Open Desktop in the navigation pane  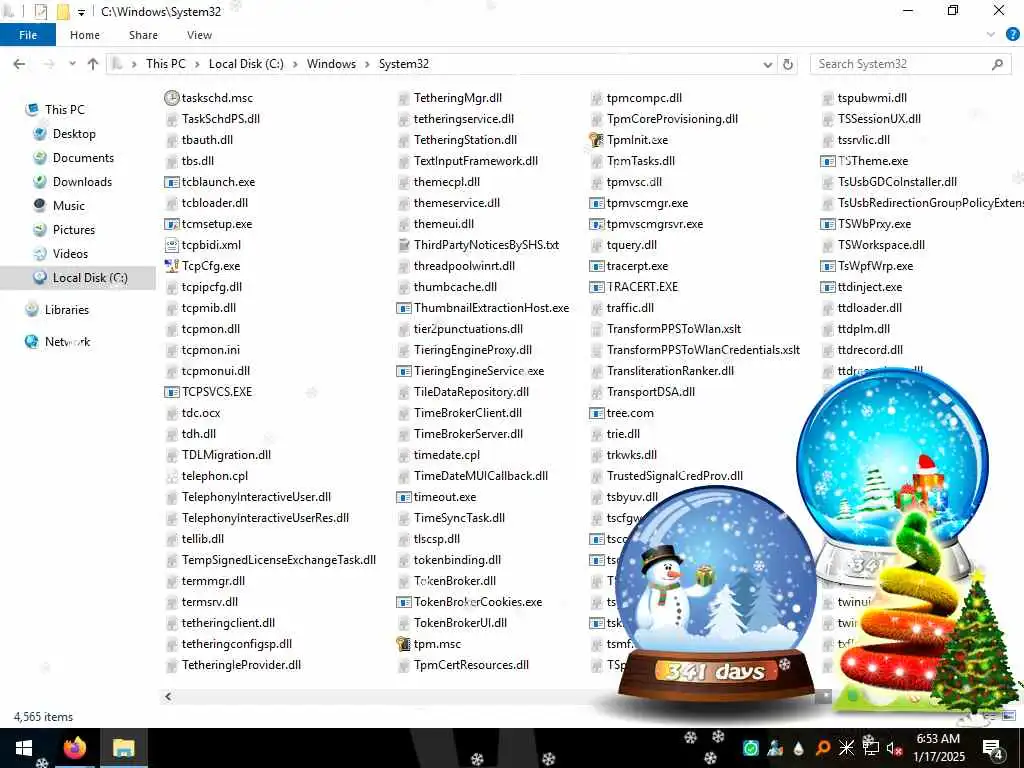point(74,134)
